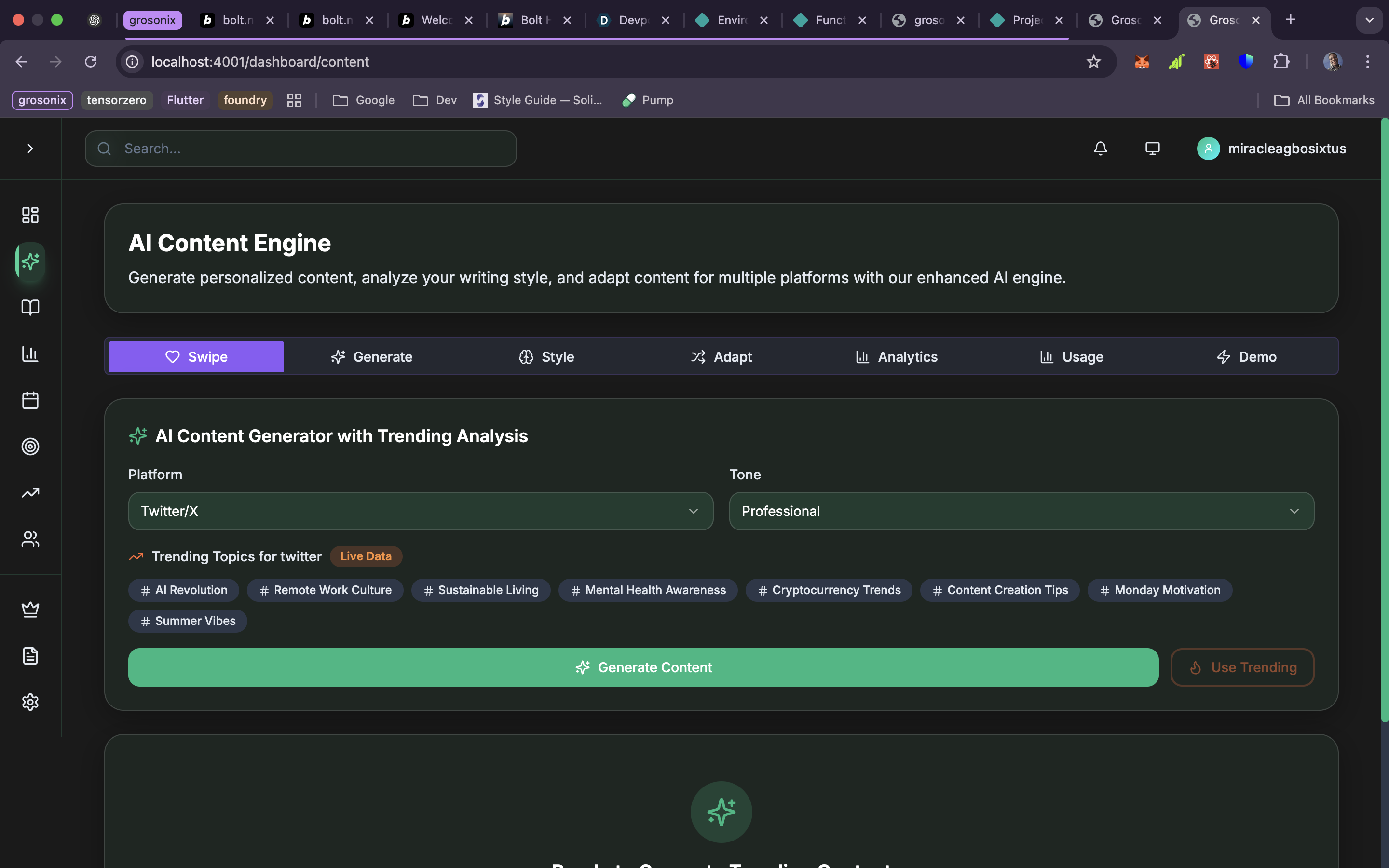Select the AI Revolution trending topic
This screenshot has height=868, width=1389.
184,590
